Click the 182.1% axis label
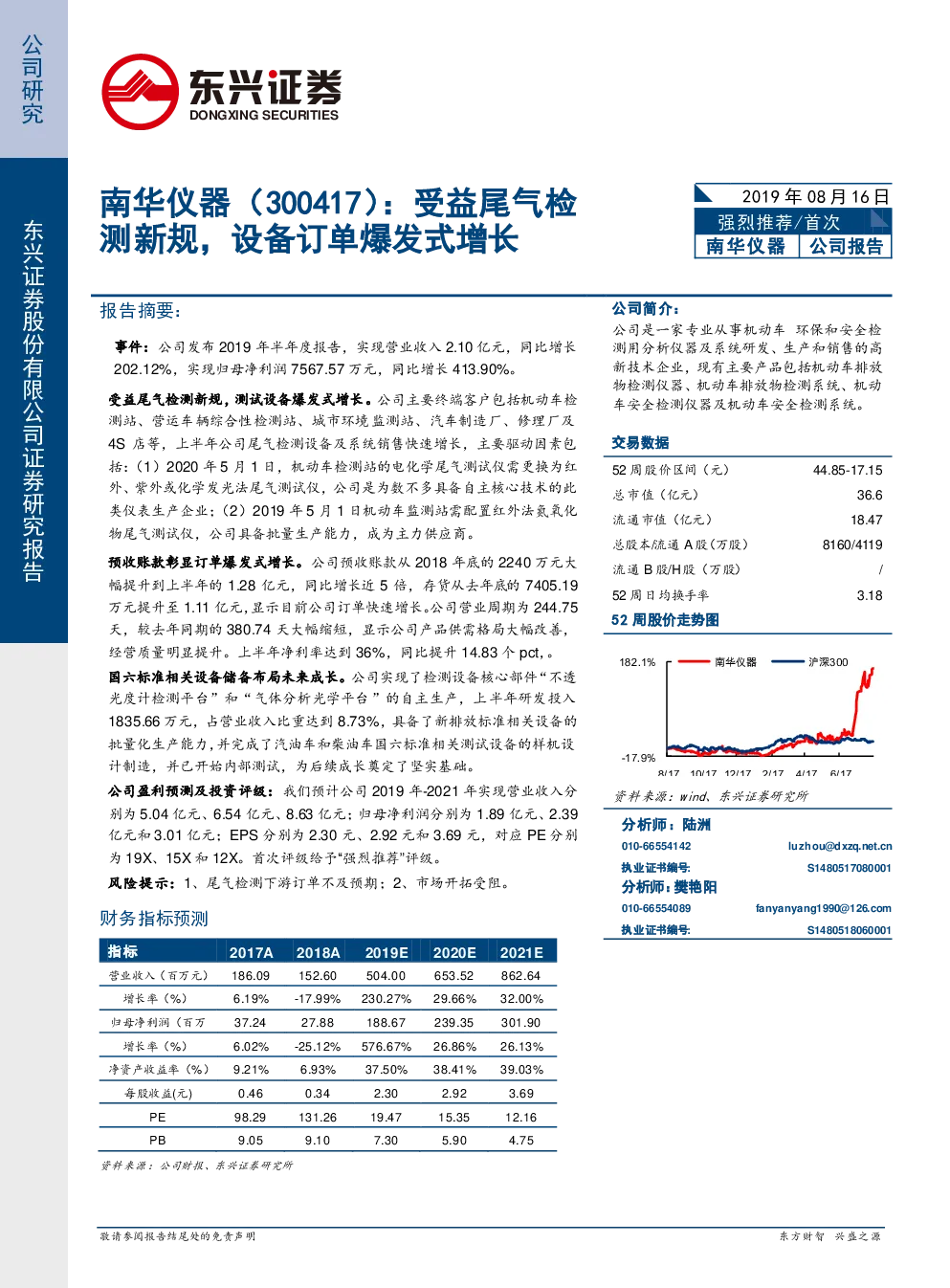 coord(637,662)
